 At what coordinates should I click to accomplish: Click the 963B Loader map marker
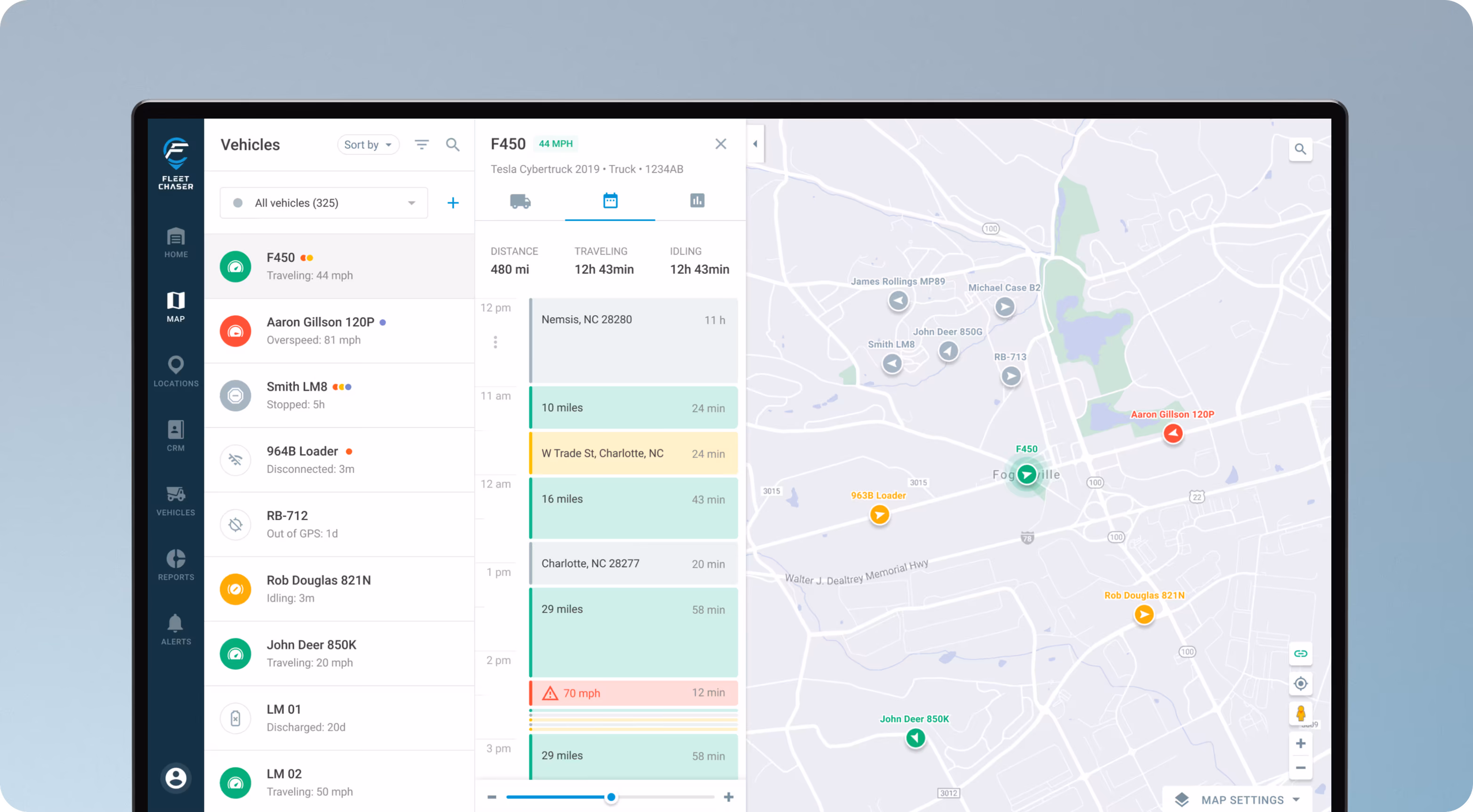tap(880, 515)
